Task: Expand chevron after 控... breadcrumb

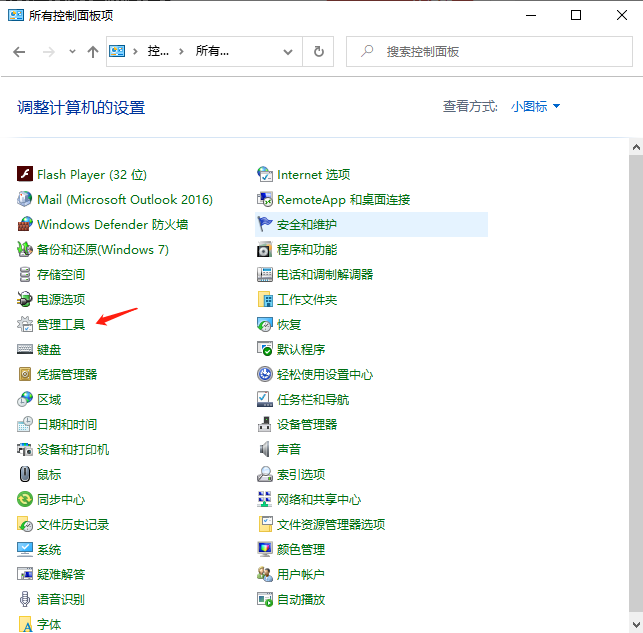Action: 181,52
